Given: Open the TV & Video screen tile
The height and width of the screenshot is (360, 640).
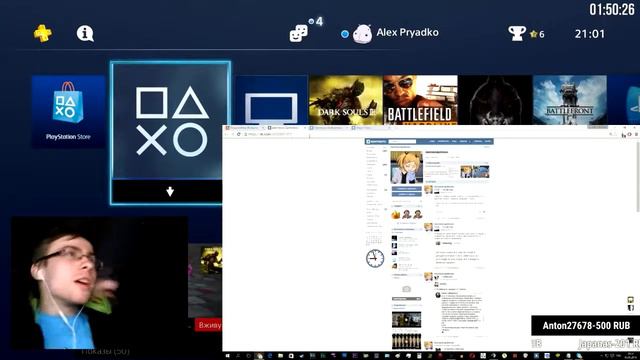Looking at the screenshot, I should (271, 100).
